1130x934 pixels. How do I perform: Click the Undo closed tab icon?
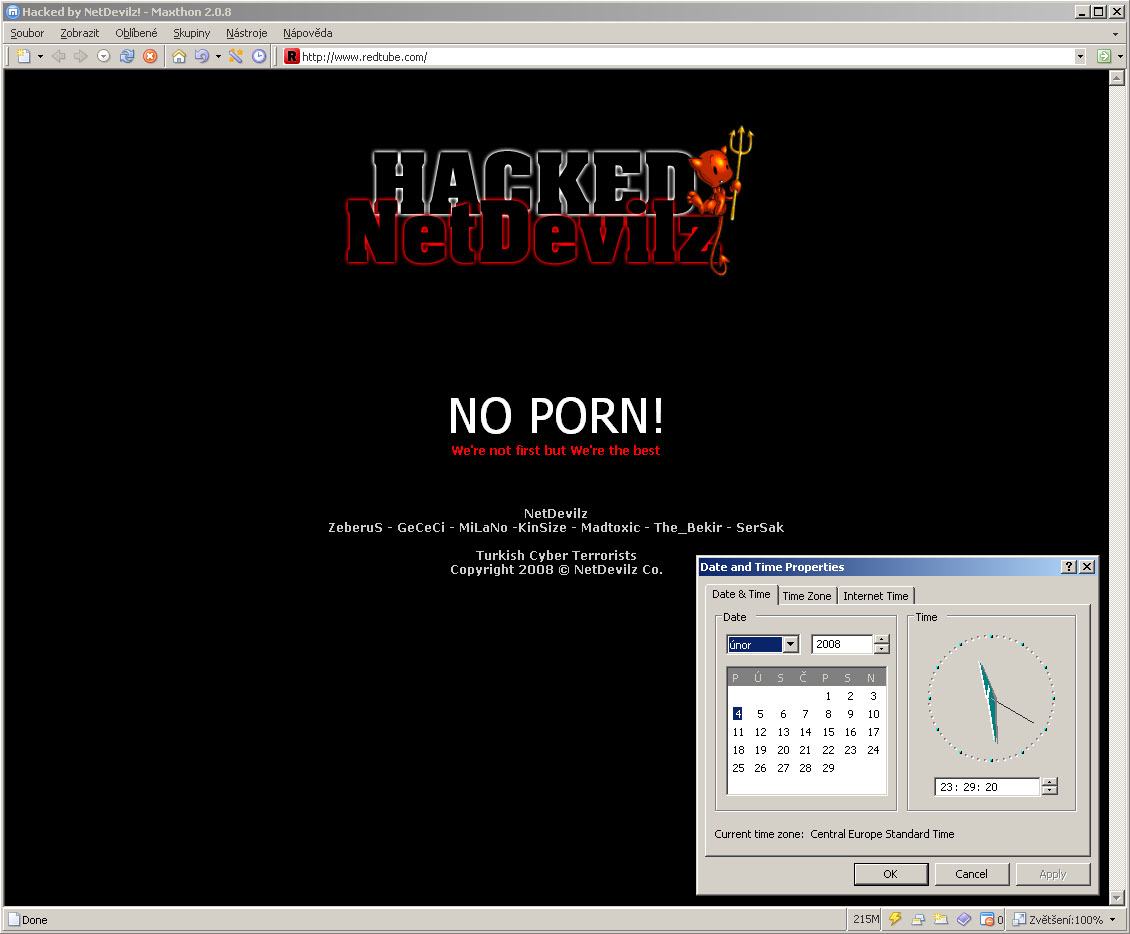pyautogui.click(x=201, y=56)
